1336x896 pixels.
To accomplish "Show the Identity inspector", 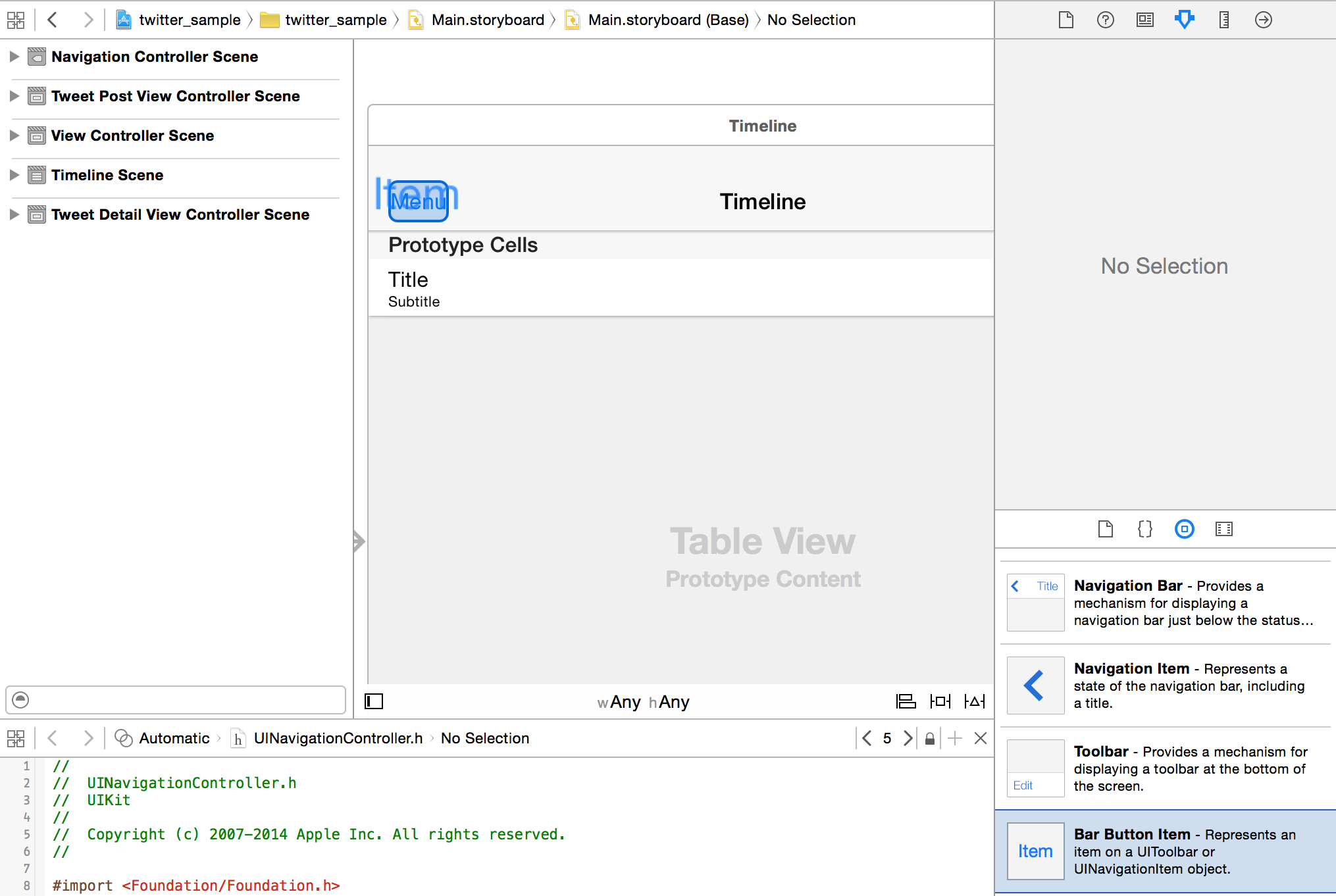I will pyautogui.click(x=1144, y=20).
